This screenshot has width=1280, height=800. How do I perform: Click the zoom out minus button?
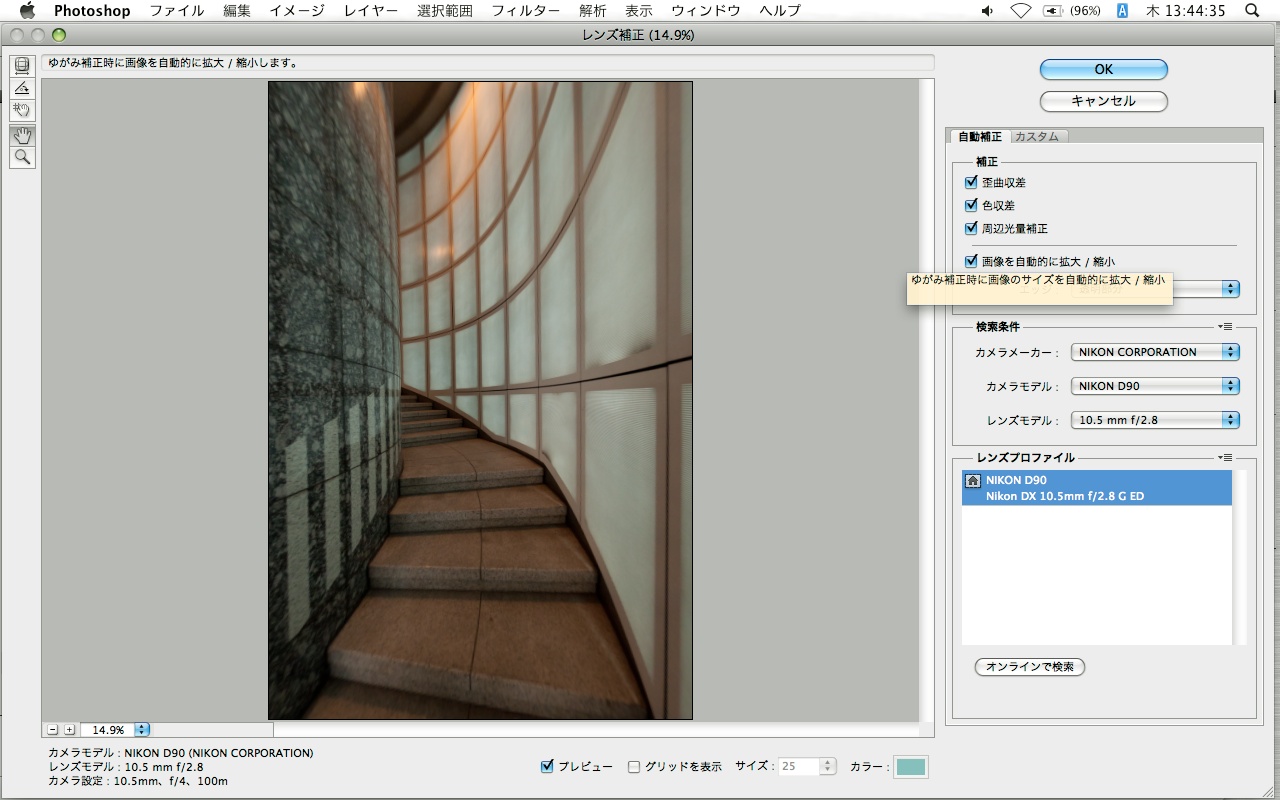[x=53, y=730]
